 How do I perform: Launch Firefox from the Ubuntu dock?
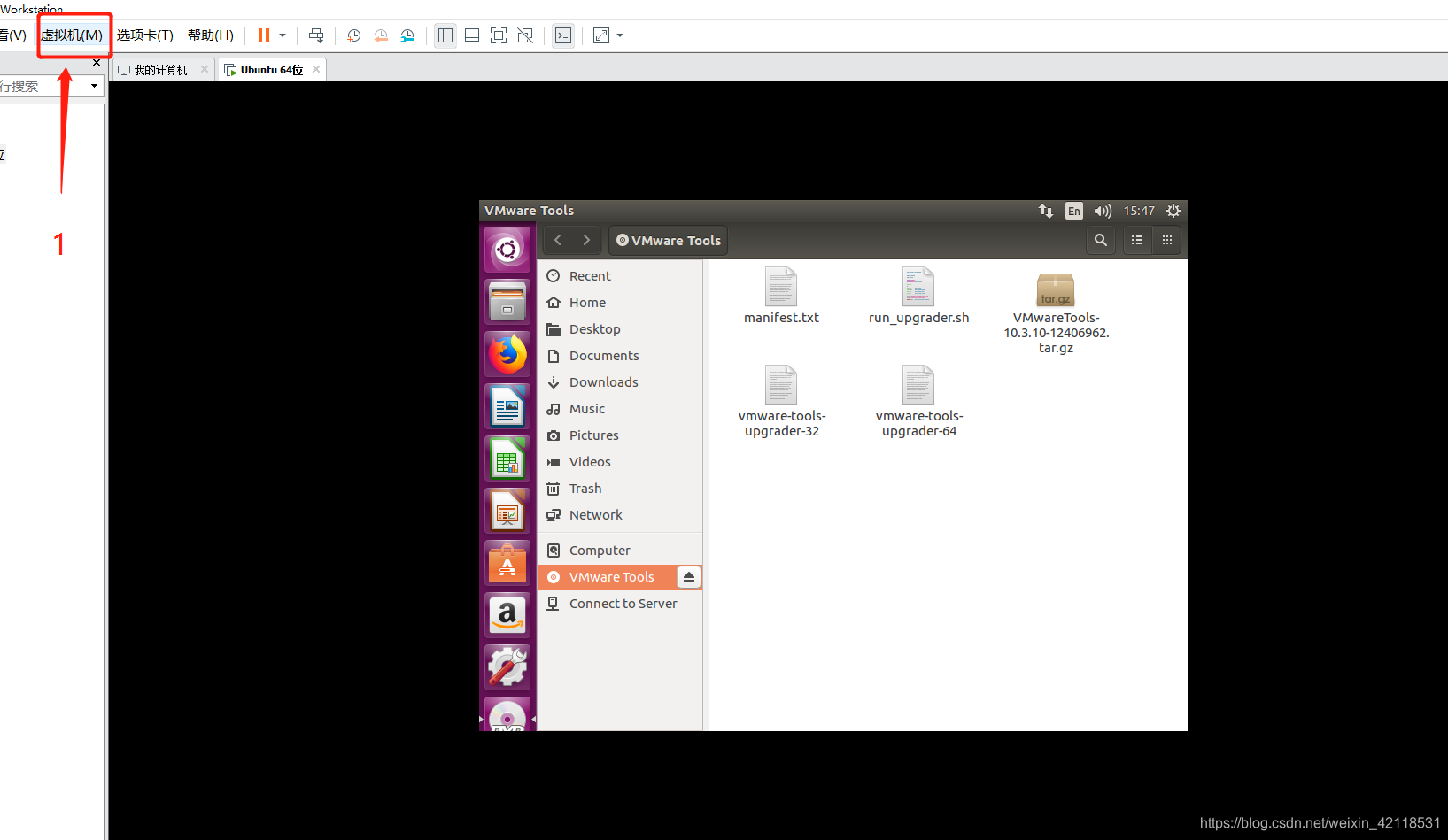(507, 354)
